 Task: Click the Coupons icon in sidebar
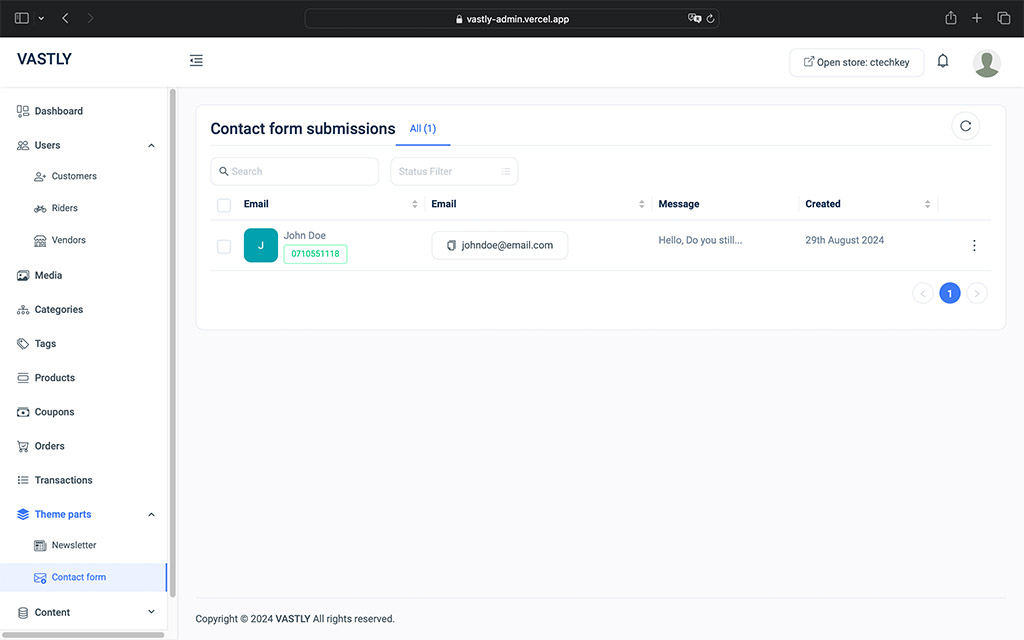[23, 412]
